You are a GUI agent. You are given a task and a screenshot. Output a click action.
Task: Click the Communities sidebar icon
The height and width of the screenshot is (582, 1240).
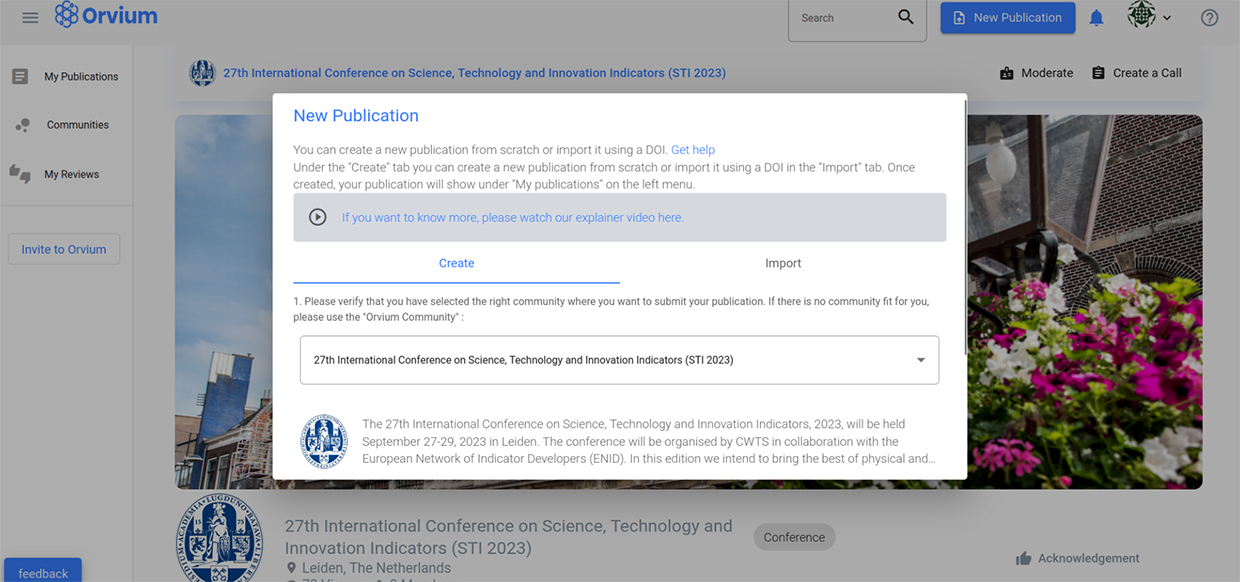point(21,126)
